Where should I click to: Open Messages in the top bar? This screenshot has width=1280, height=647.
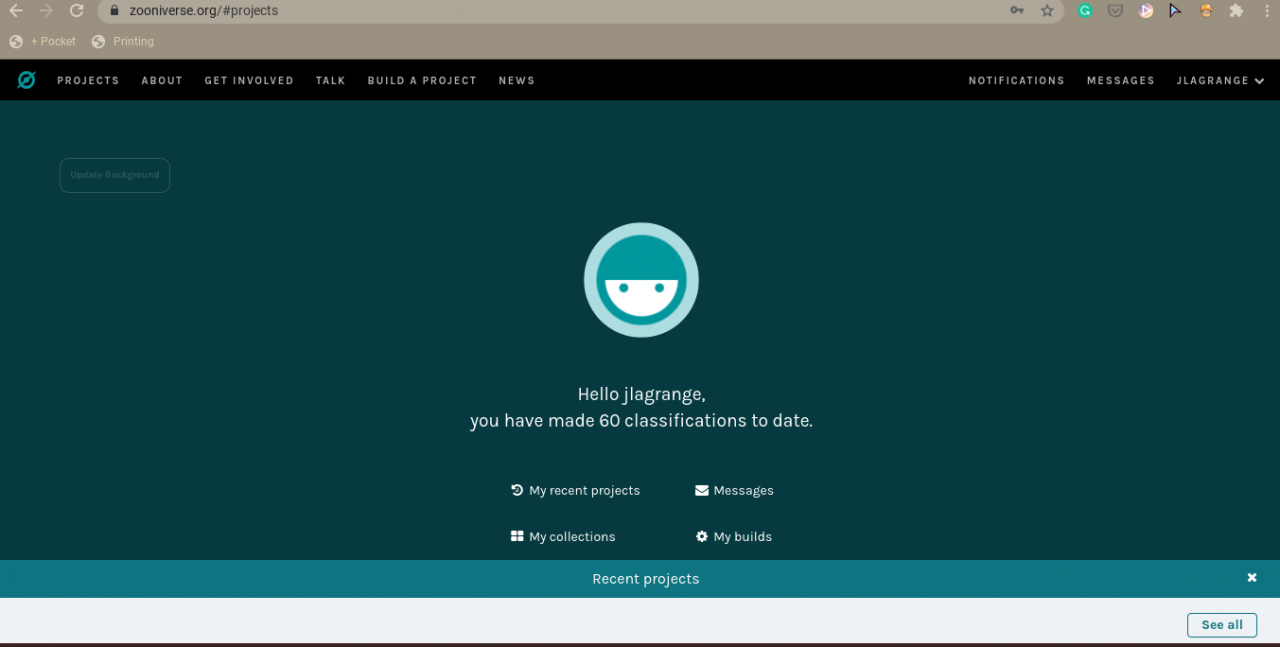[1121, 81]
